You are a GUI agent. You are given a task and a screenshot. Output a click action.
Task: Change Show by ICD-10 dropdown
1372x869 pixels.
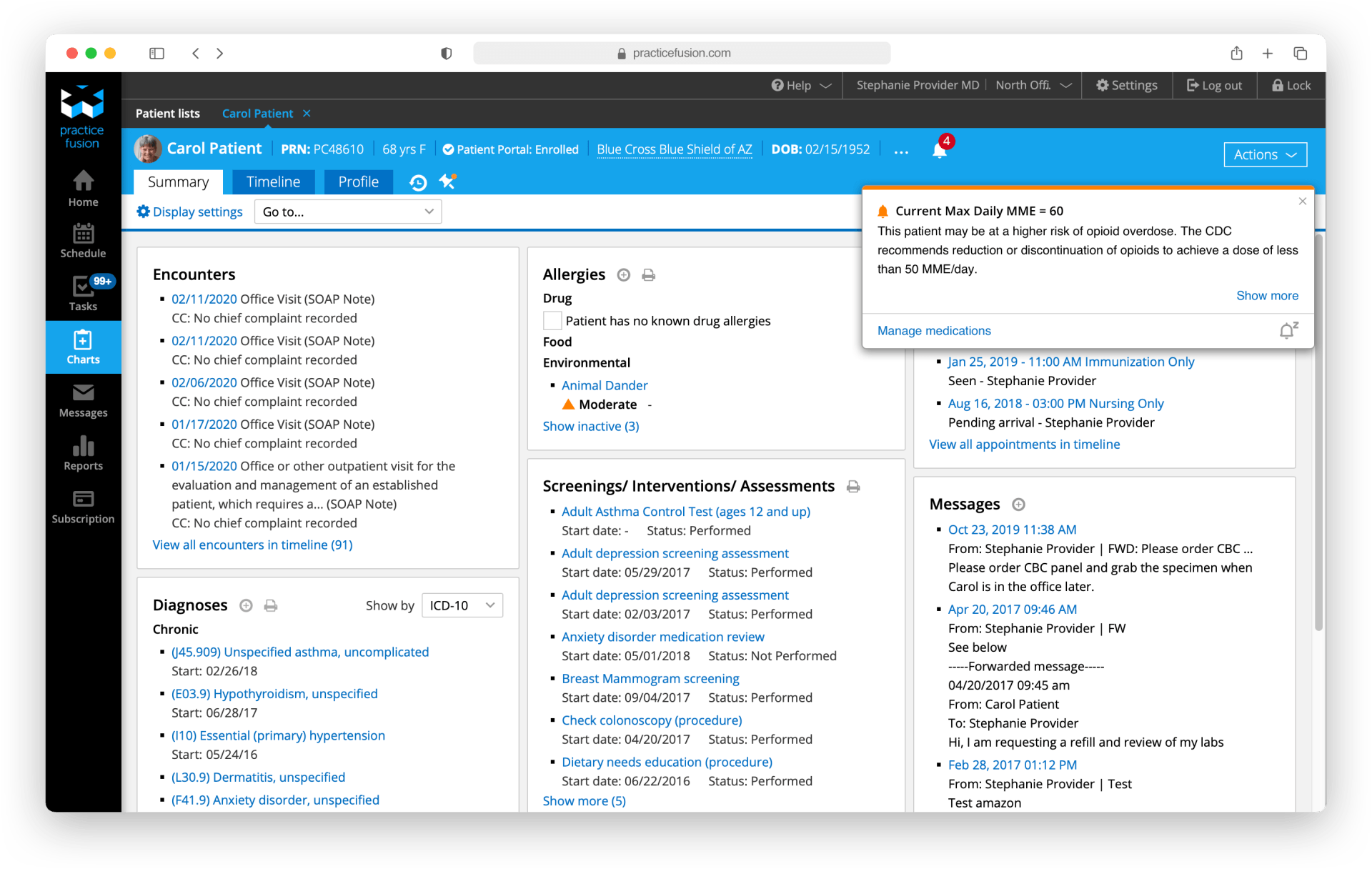click(x=462, y=605)
